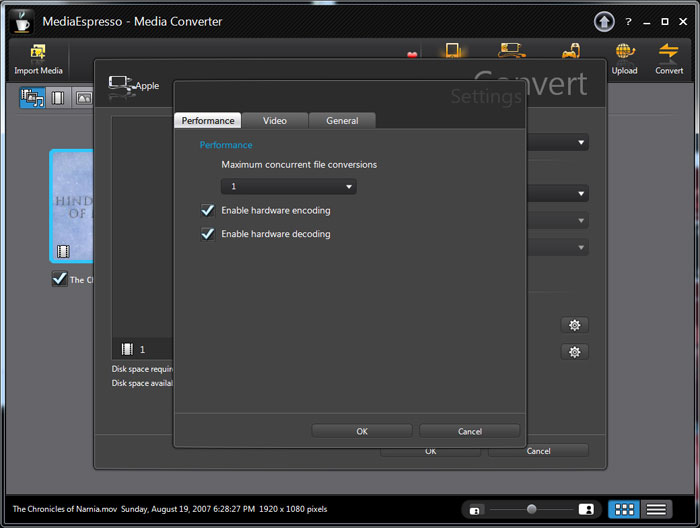Click the Import Media icon
This screenshot has height=528, width=700.
[x=38, y=53]
